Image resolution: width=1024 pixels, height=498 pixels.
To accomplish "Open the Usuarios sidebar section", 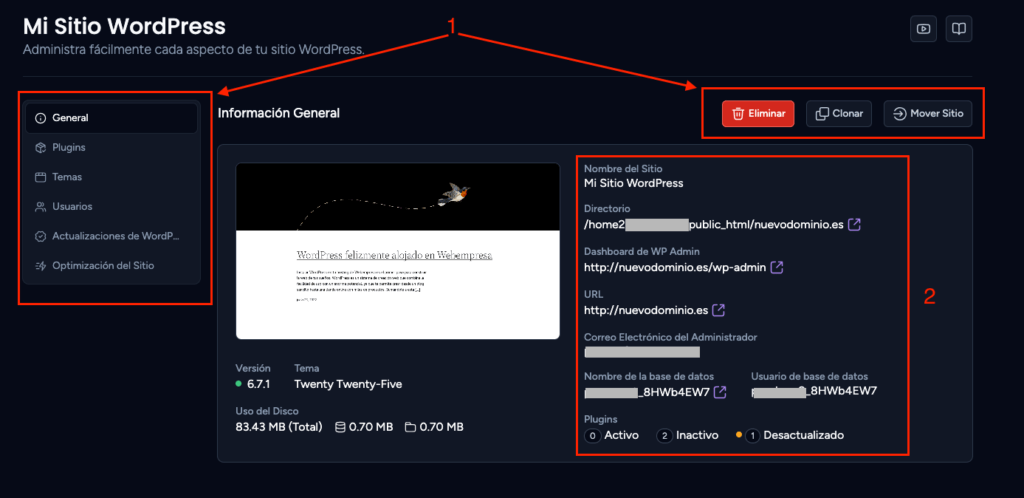I will 111,206.
